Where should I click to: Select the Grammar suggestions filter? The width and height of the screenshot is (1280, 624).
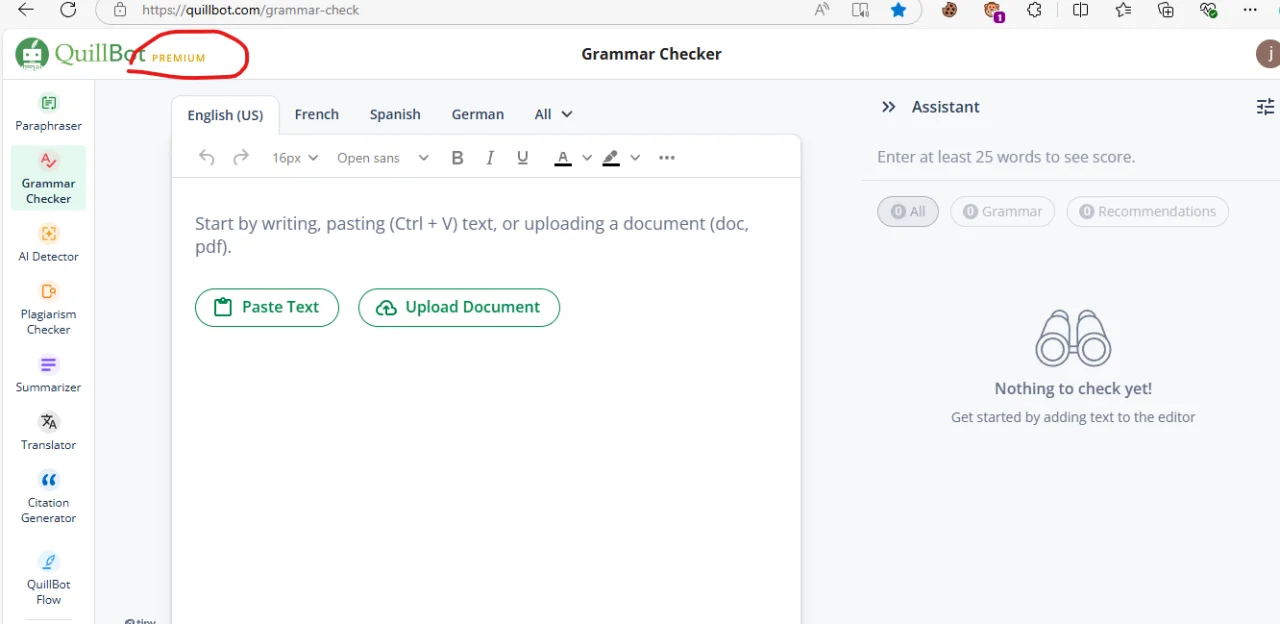(1002, 211)
